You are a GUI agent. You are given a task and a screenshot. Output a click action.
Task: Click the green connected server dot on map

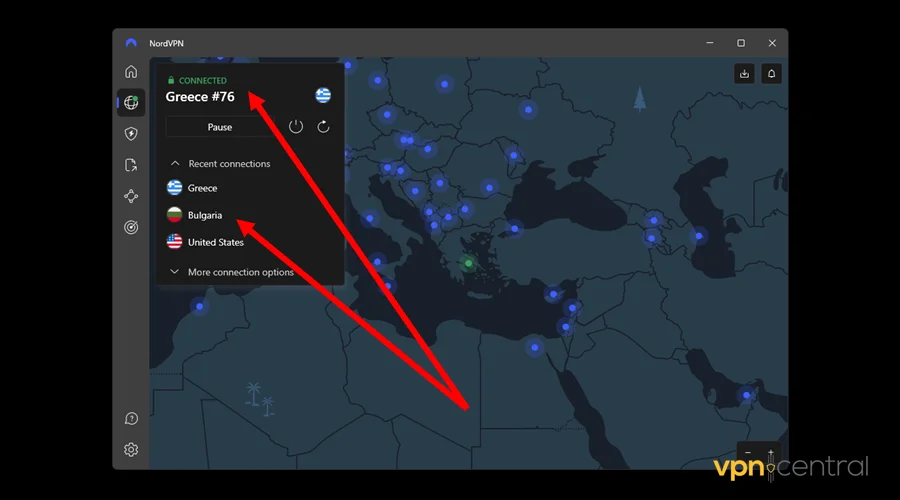pos(468,264)
